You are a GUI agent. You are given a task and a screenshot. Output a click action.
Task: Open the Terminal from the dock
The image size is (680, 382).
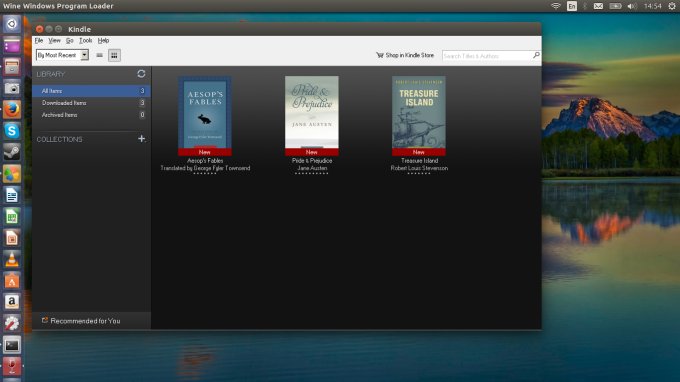[12, 345]
